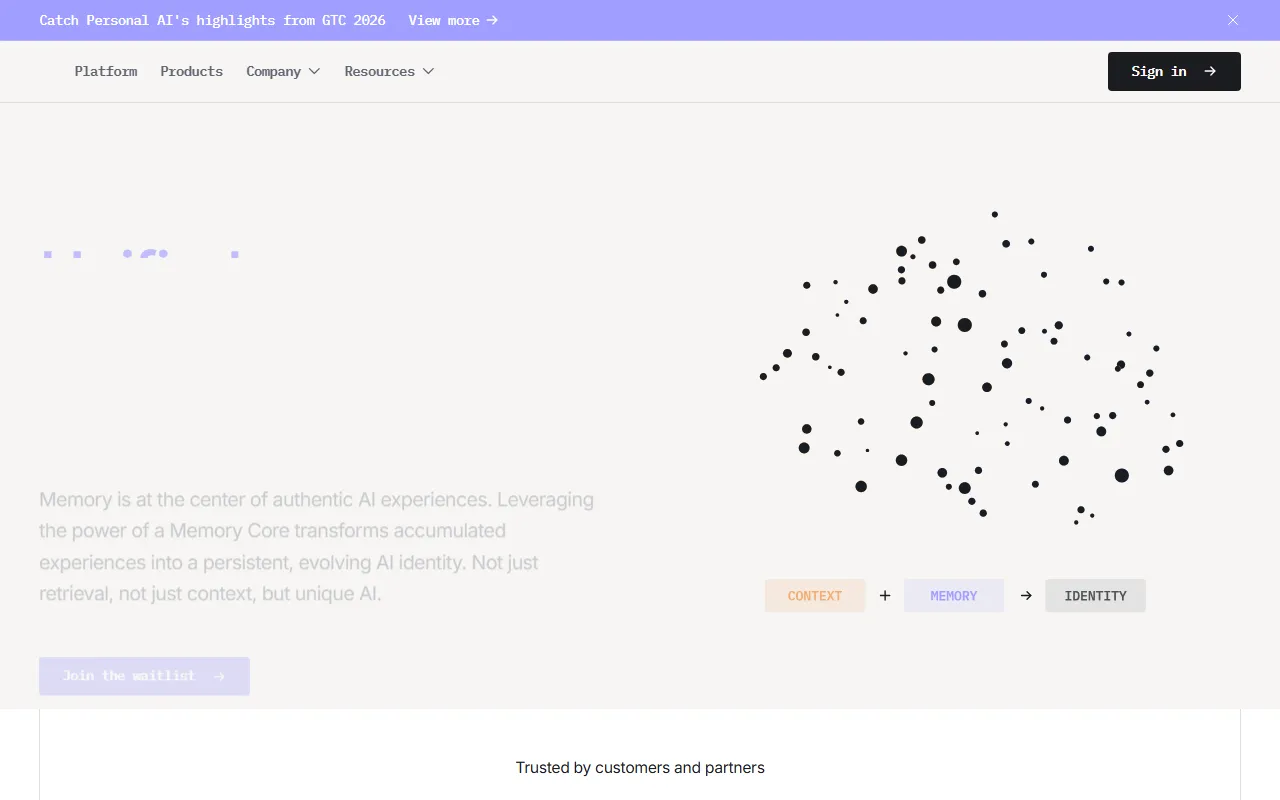
Task: Follow the View more link in banner
Action: (444, 20)
